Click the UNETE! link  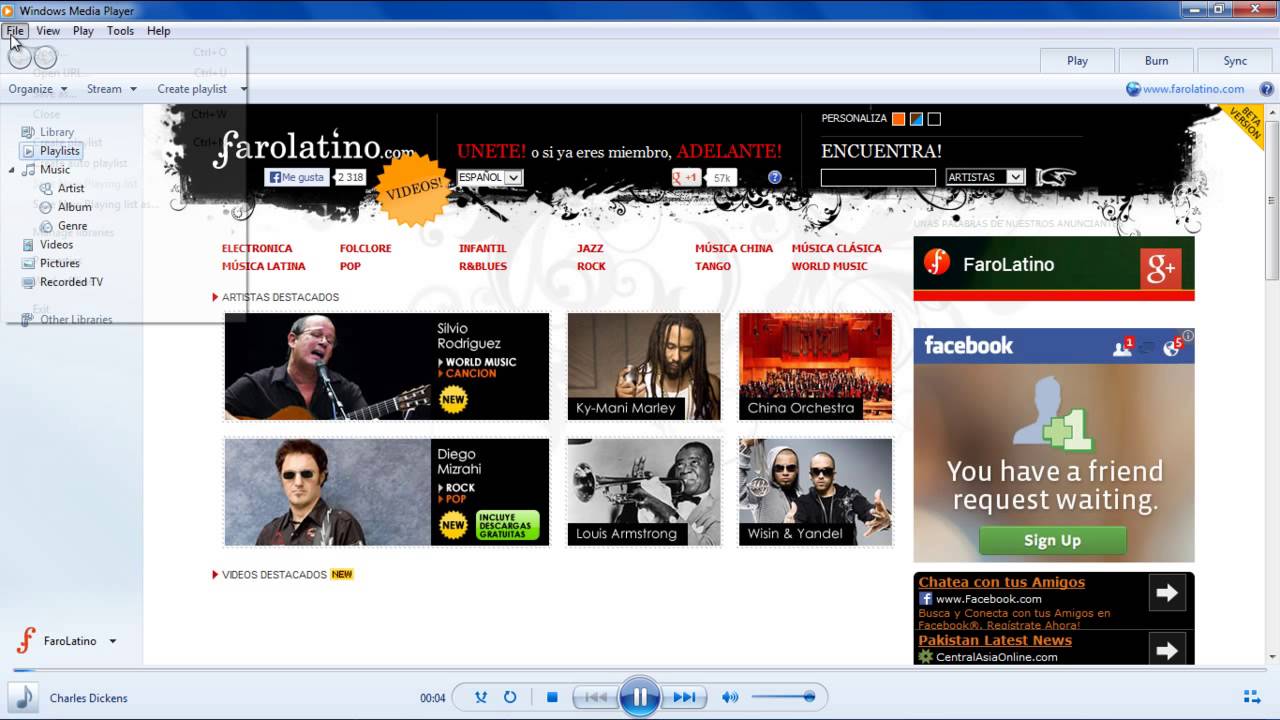491,151
